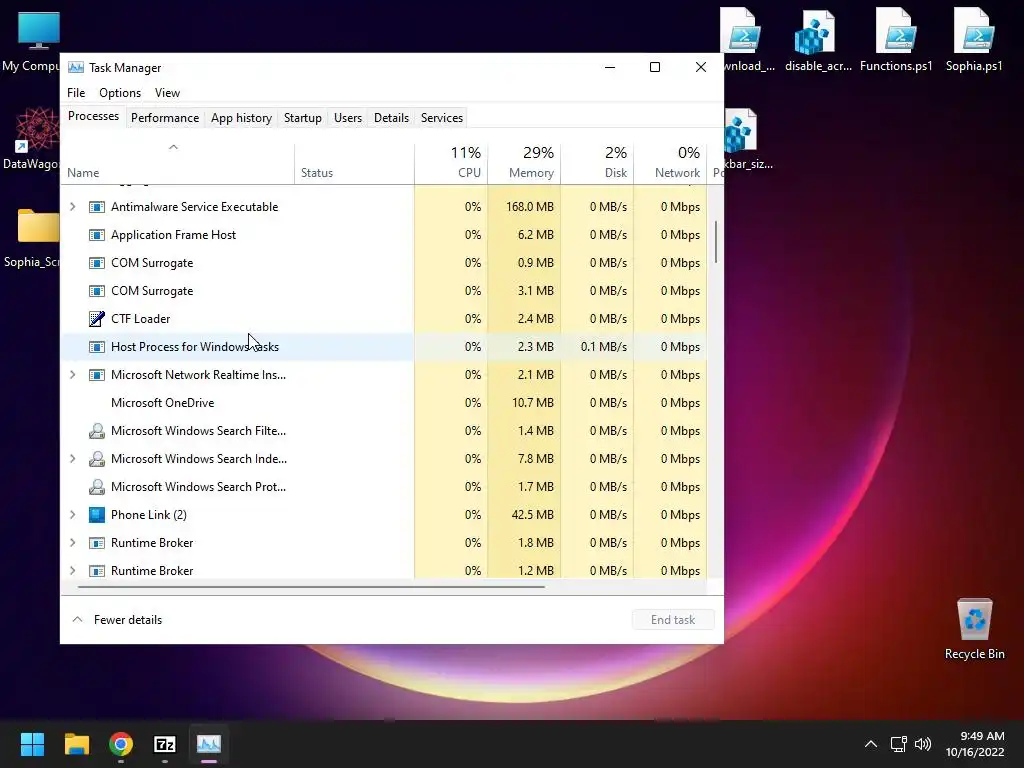Open the View menu
Image resolution: width=1024 pixels, height=768 pixels.
pyautogui.click(x=167, y=93)
